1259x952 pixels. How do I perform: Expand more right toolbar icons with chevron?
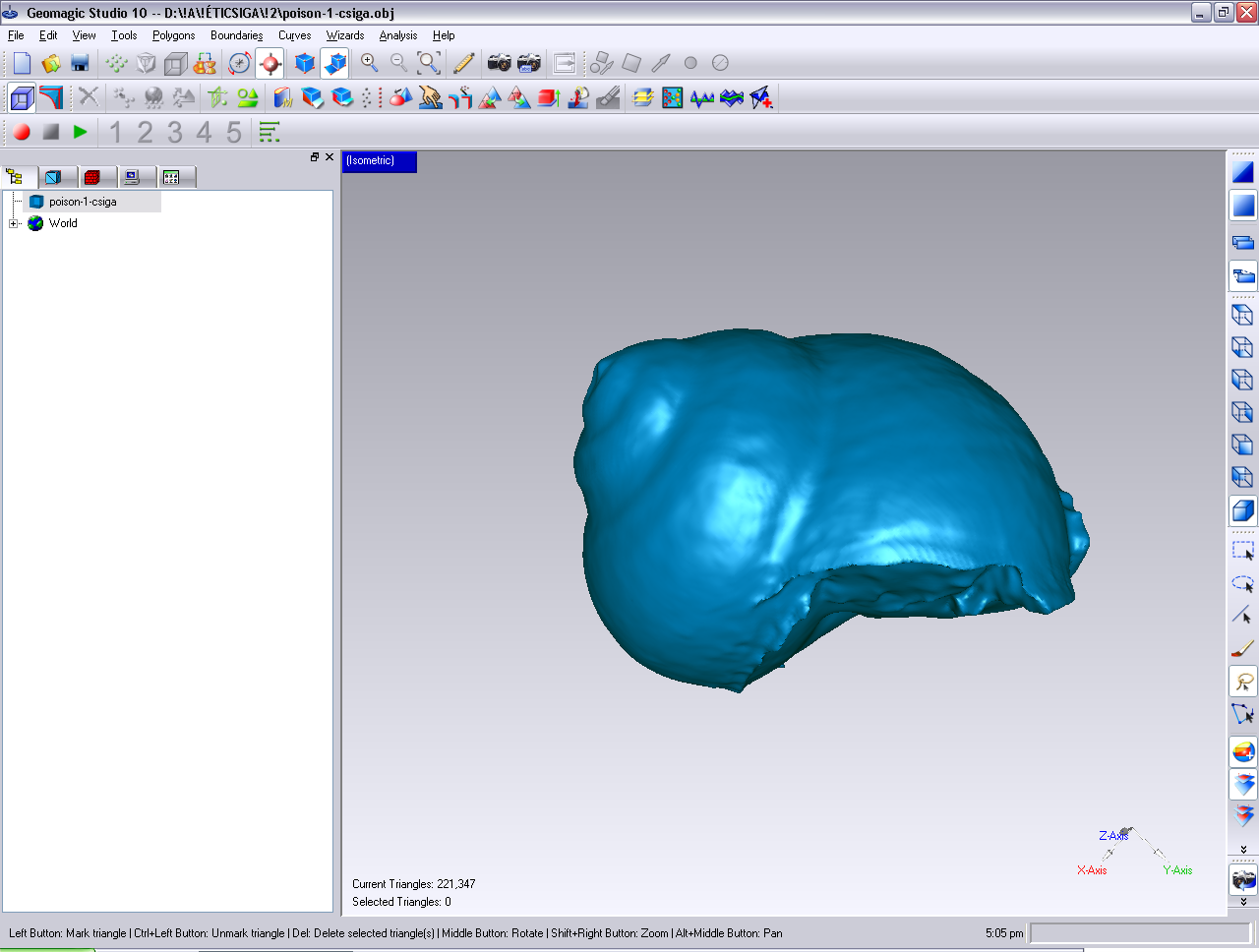tap(1243, 849)
